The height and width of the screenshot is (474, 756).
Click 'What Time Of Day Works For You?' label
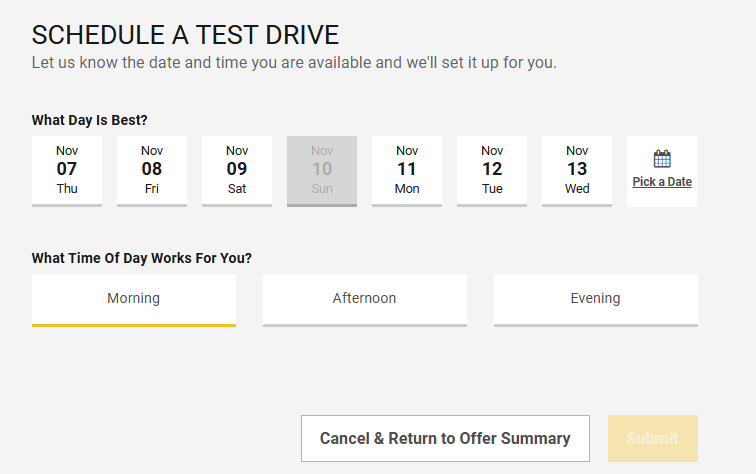(142, 258)
